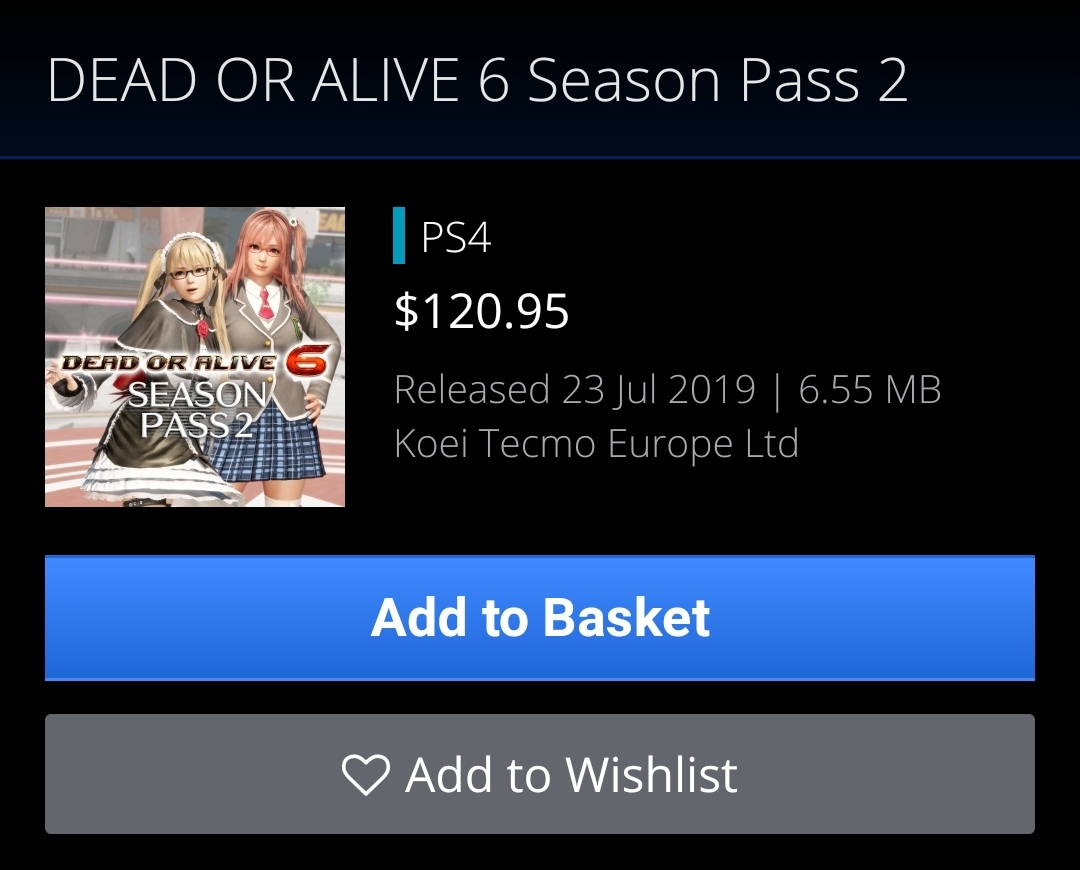Open the season pass cover art thumbnail
The width and height of the screenshot is (1080, 870).
click(195, 357)
